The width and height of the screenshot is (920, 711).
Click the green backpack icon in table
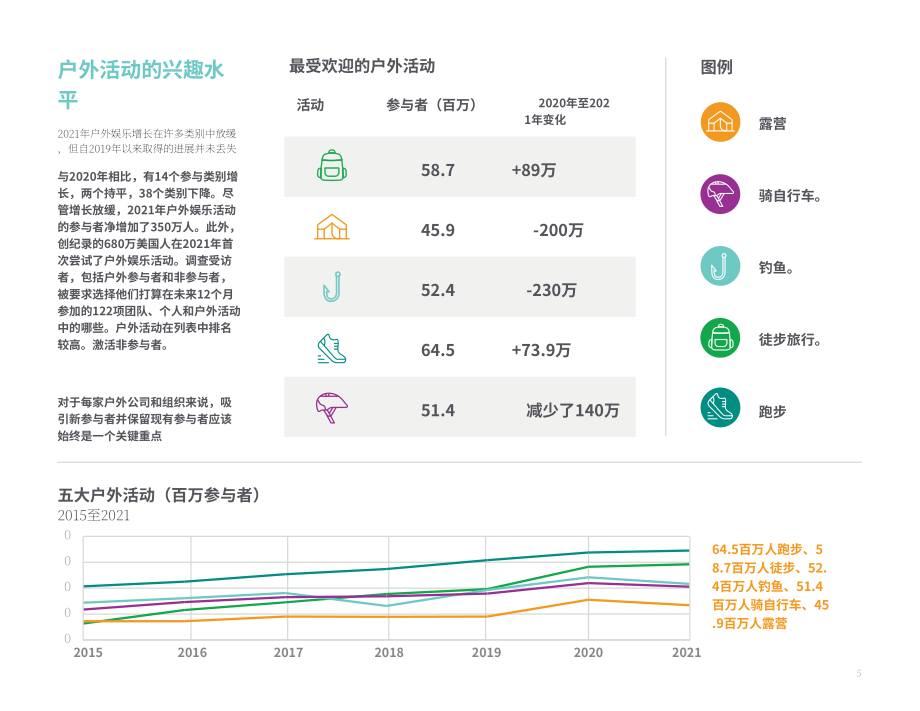pyautogui.click(x=332, y=165)
